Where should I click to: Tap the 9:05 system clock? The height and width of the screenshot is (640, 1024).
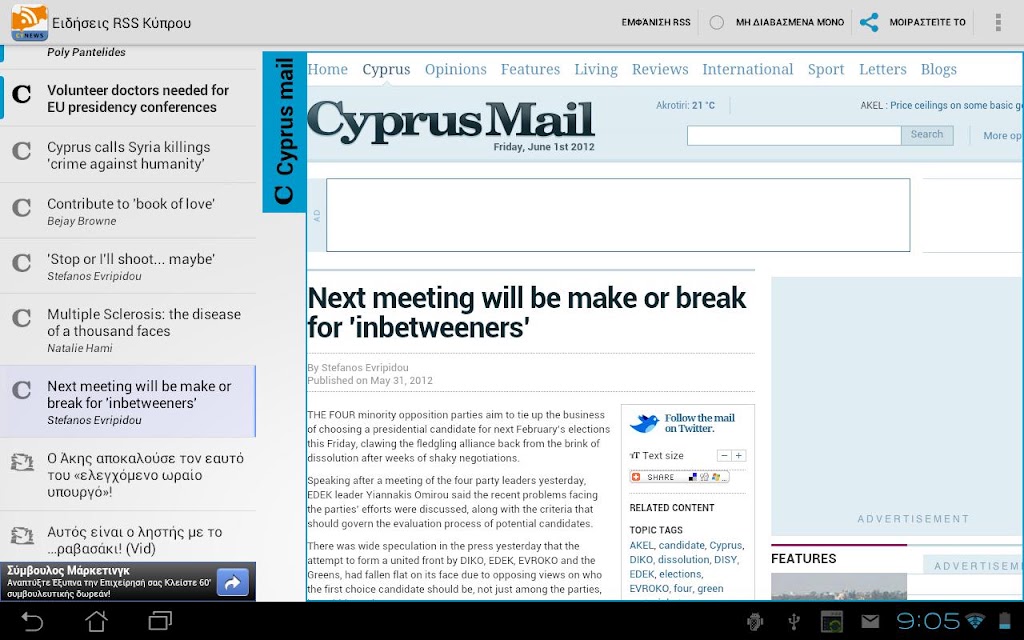[927, 620]
